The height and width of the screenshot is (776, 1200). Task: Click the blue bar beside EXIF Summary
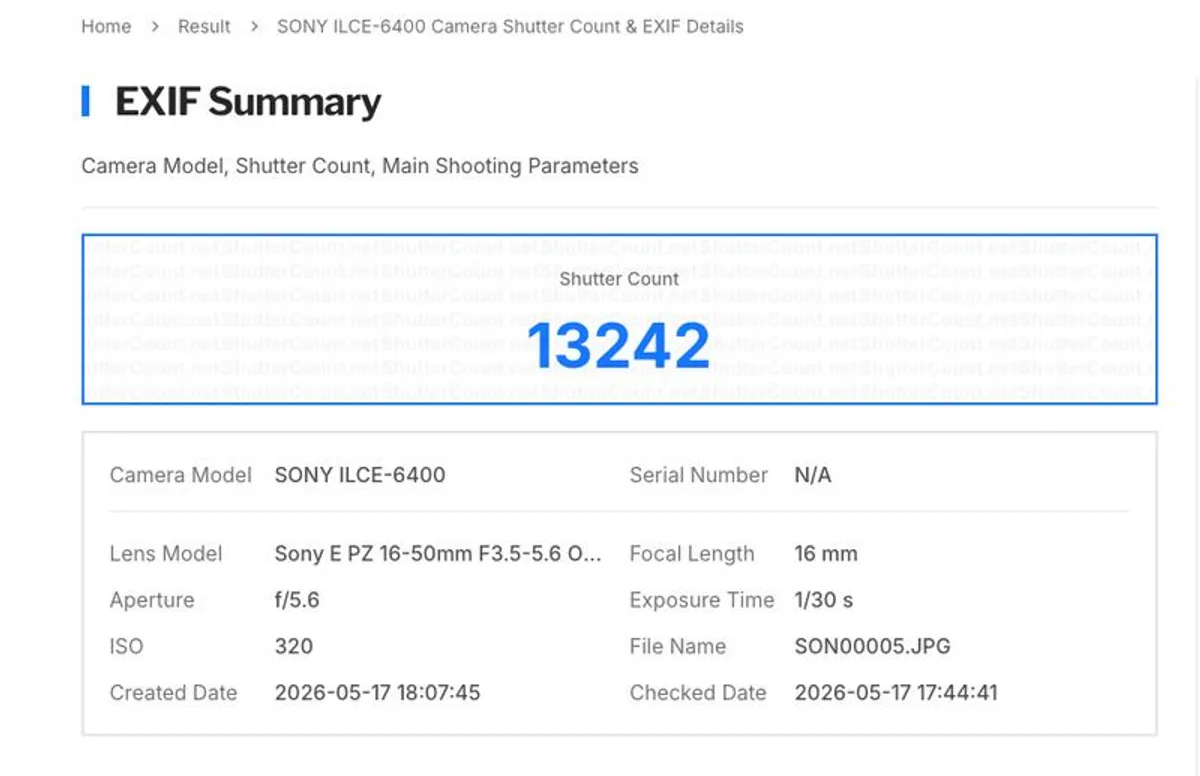(86, 101)
